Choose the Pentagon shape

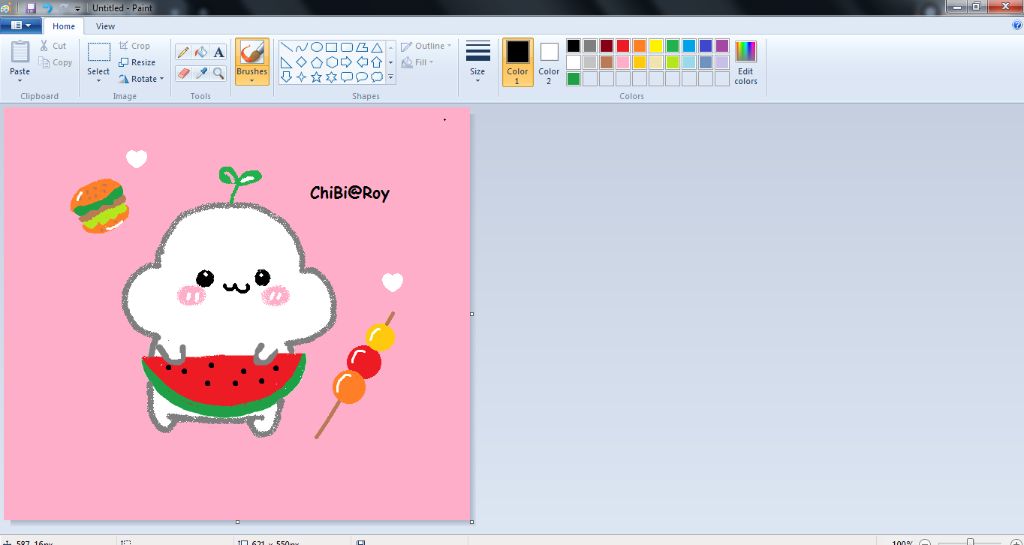coord(316,63)
